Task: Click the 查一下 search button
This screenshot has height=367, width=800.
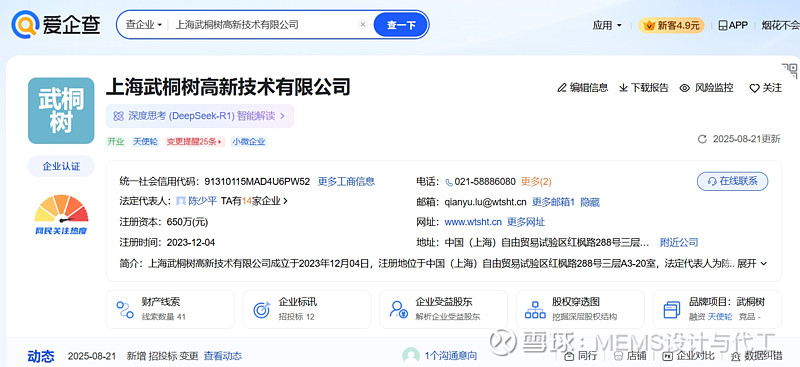Action: [401, 25]
